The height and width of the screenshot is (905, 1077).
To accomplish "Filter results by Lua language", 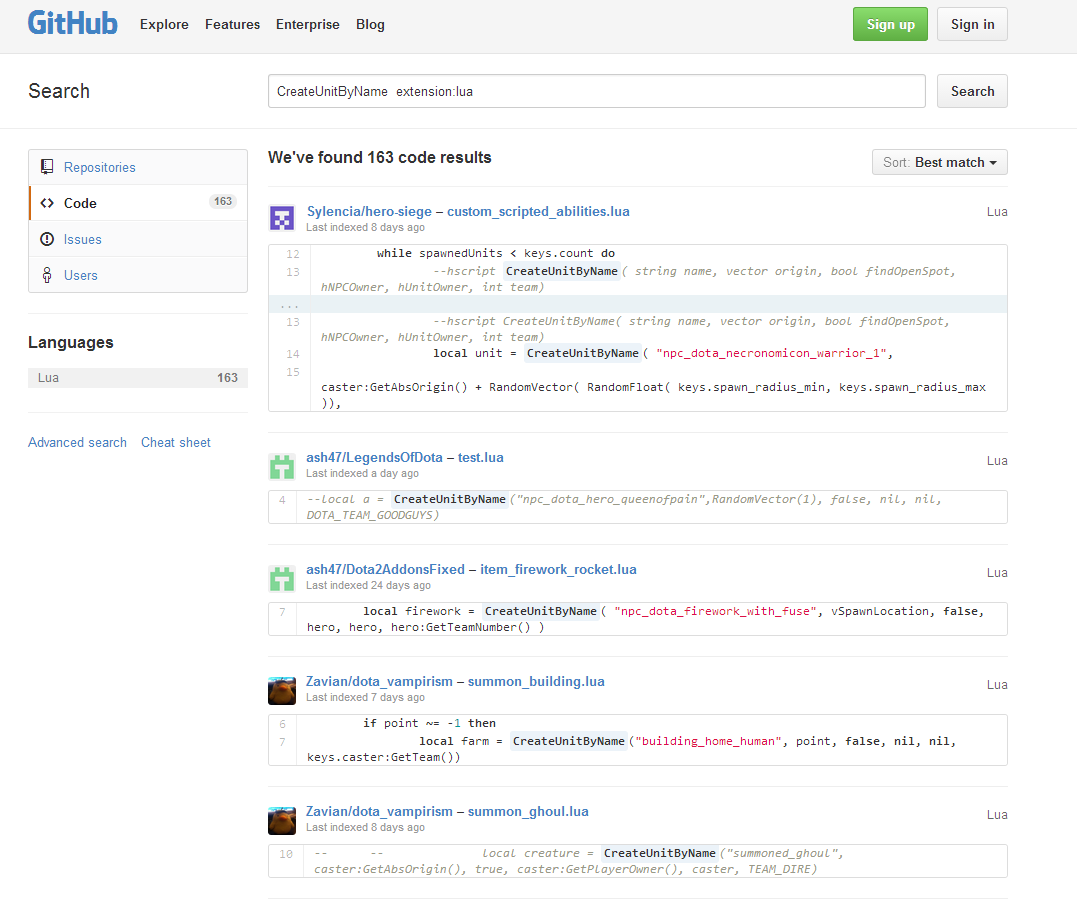I will (138, 378).
